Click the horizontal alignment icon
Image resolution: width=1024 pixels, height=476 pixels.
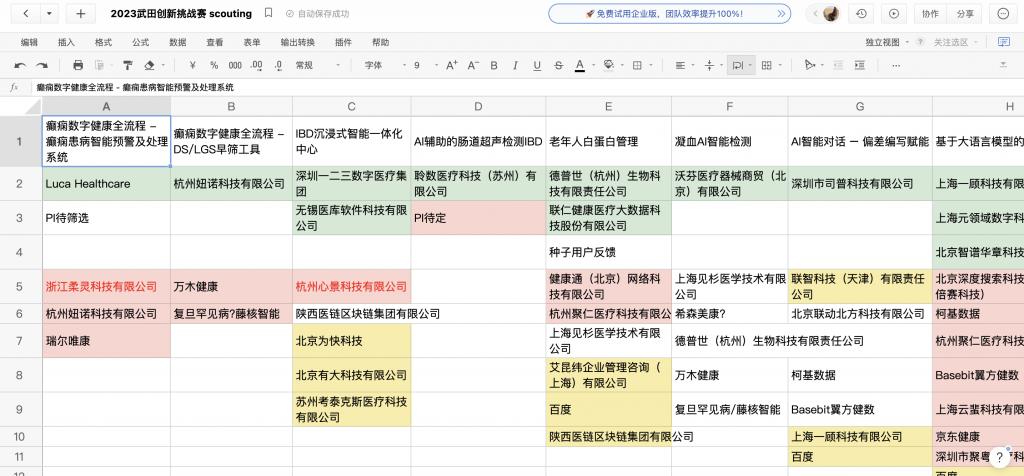[680, 65]
